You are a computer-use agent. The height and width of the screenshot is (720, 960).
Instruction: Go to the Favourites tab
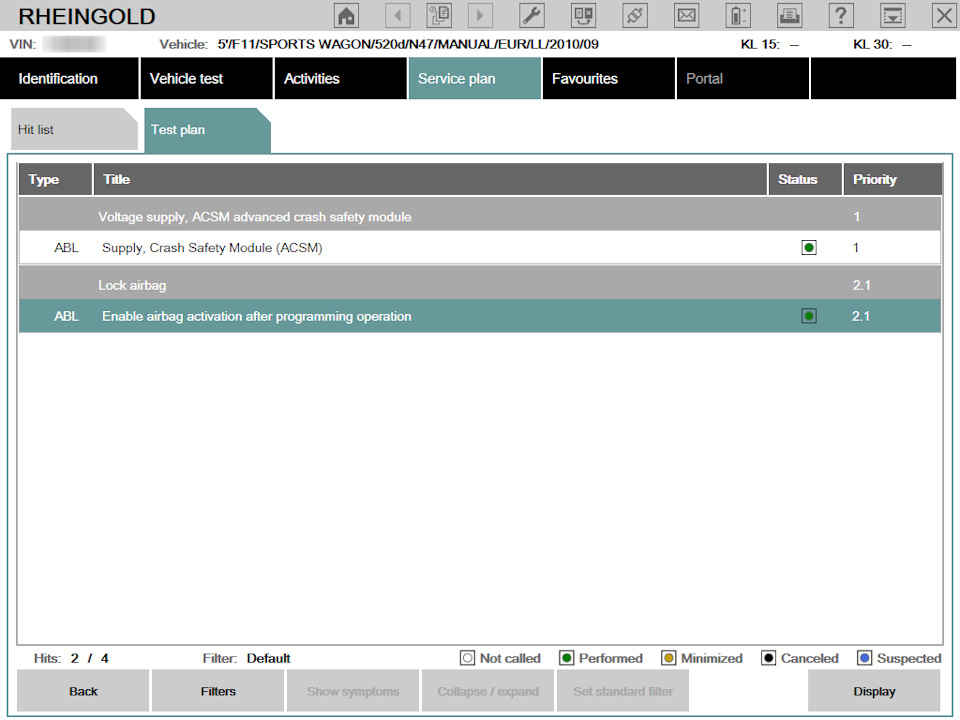tap(609, 78)
